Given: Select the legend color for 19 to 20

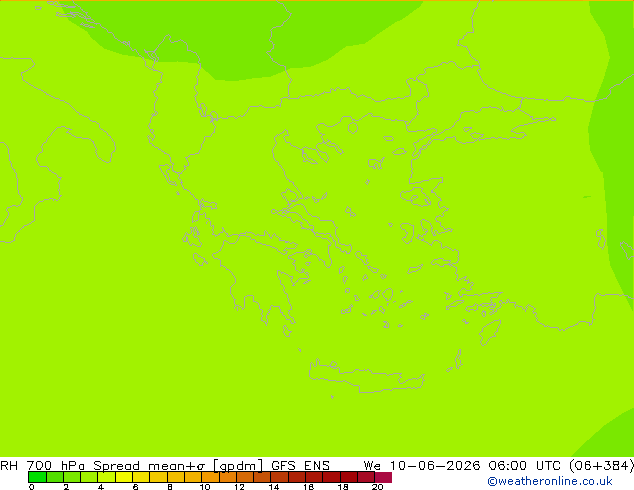Looking at the screenshot, I should point(366,477).
